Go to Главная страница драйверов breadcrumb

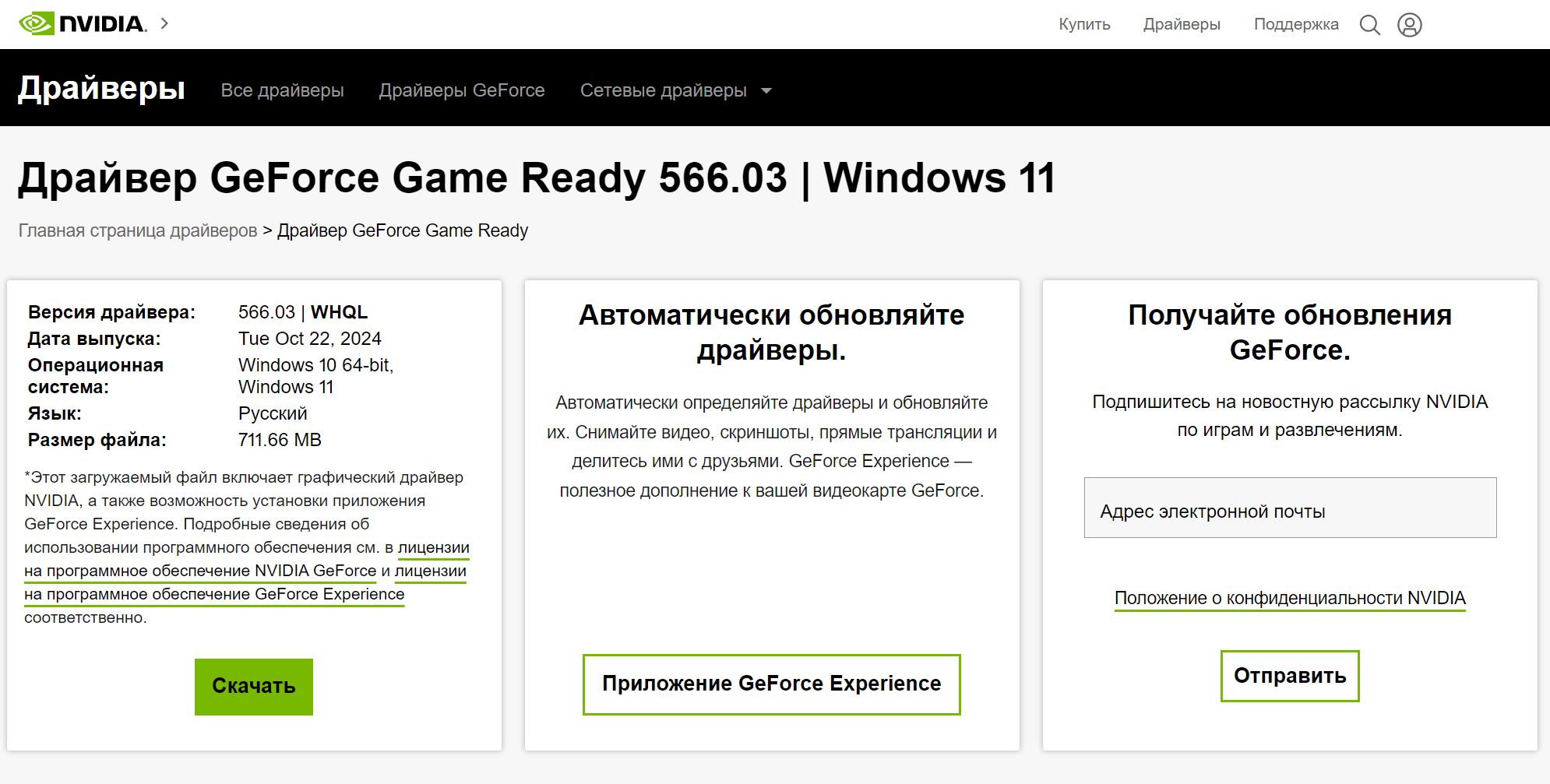point(138,230)
